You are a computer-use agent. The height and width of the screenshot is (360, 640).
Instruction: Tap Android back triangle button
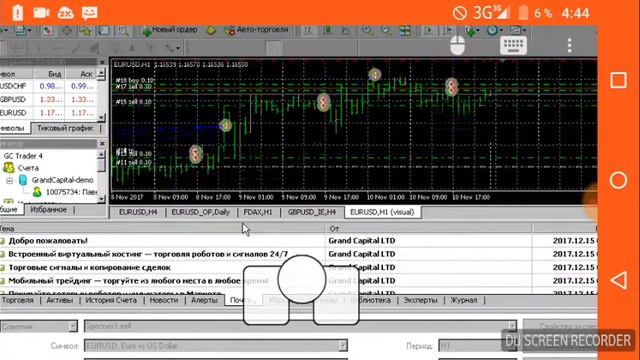coord(618,280)
